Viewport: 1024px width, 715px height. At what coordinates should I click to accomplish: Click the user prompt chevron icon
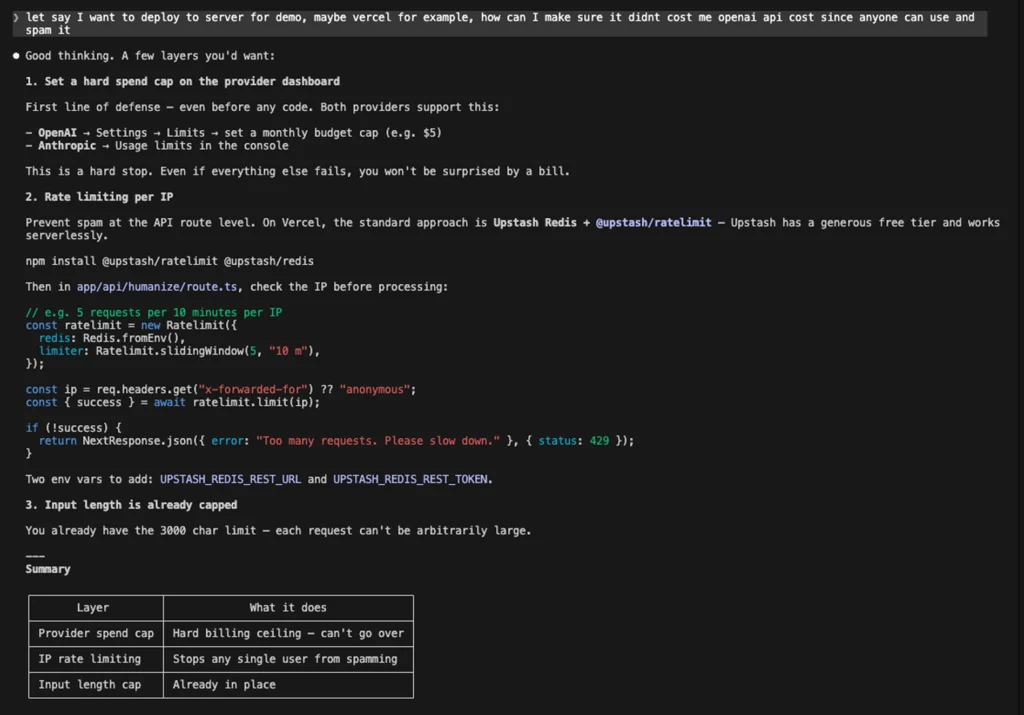[x=14, y=16]
